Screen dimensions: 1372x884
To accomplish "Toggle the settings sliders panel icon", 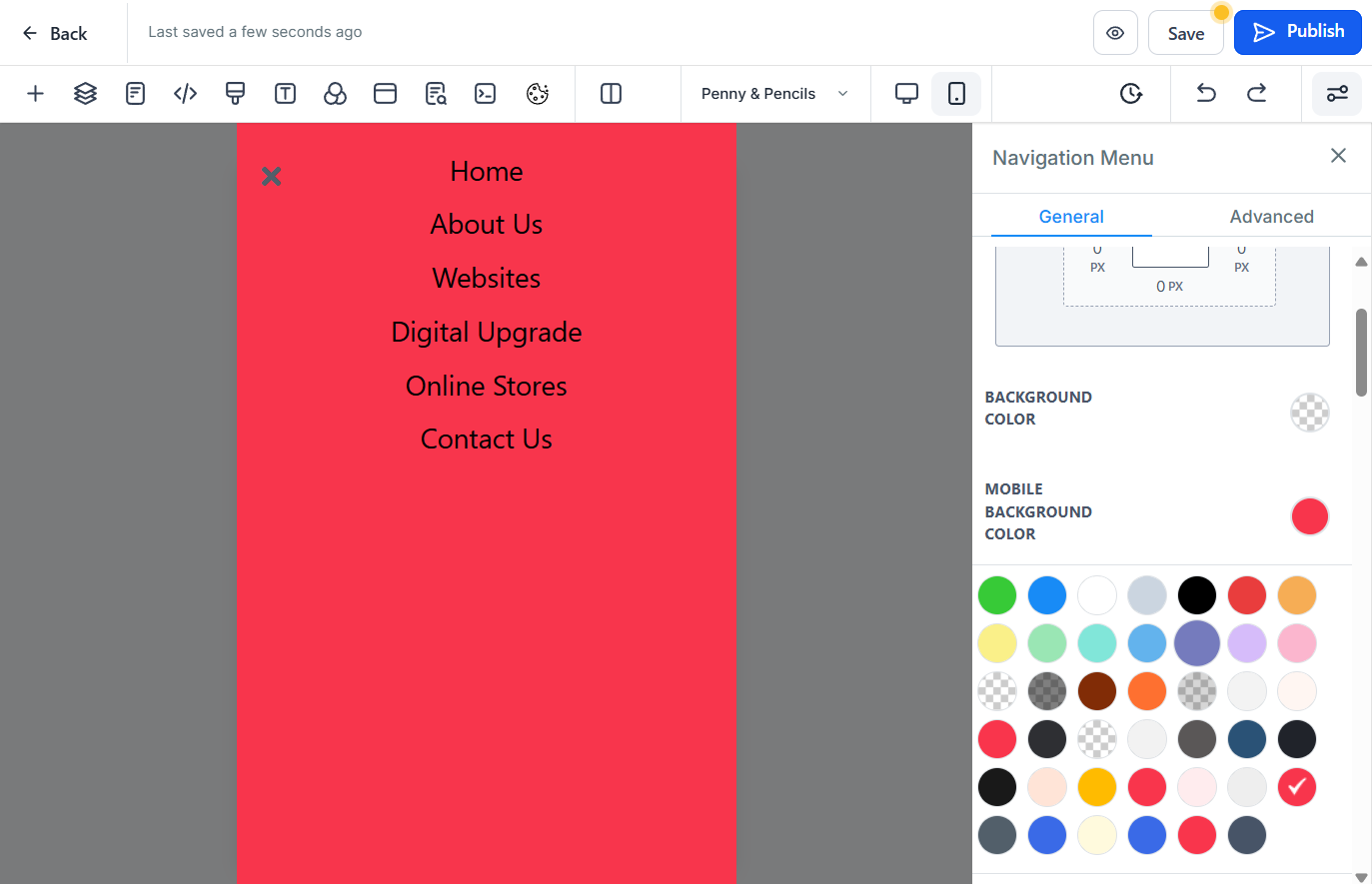I will [x=1337, y=94].
